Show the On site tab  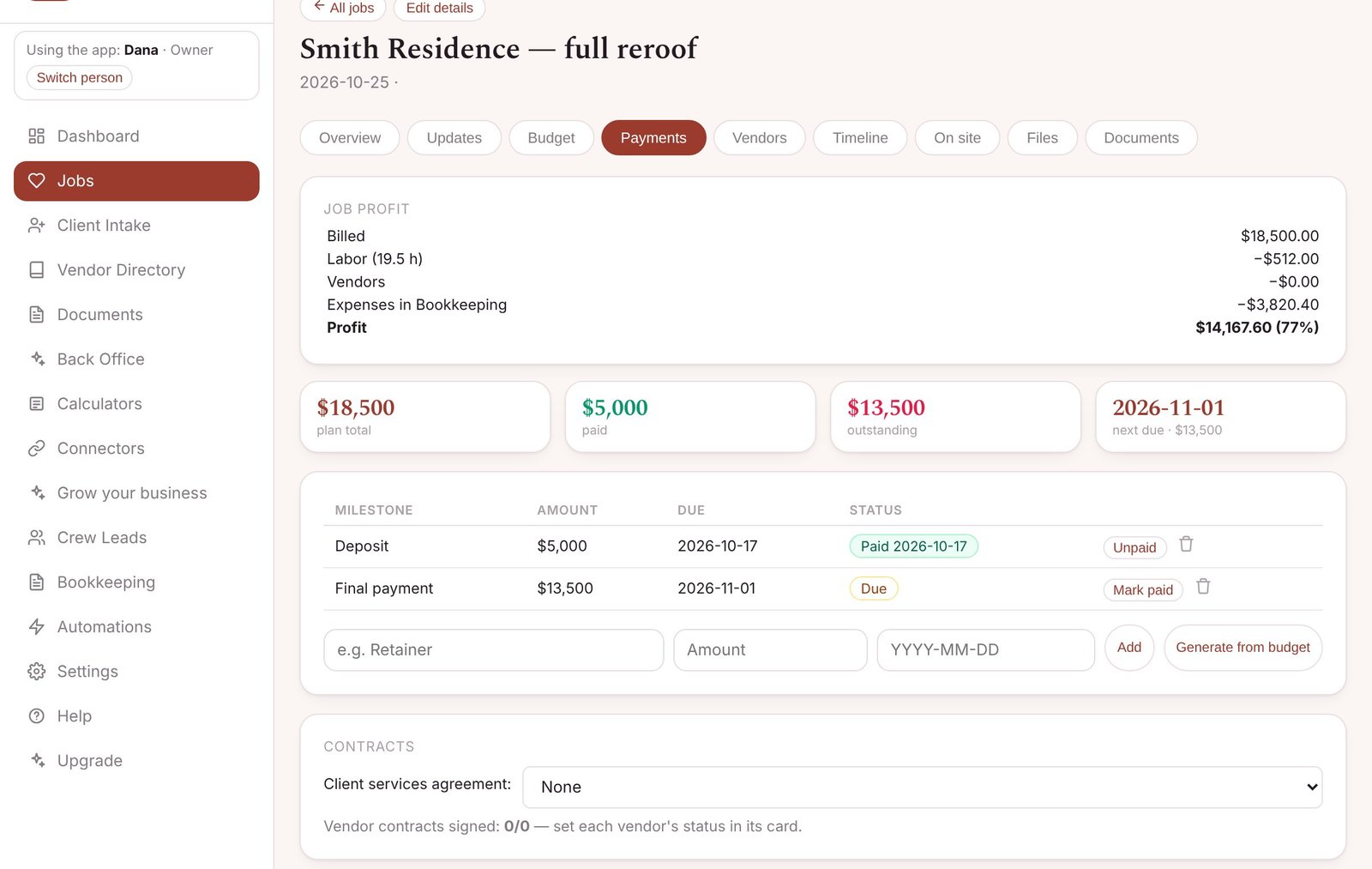tap(957, 138)
